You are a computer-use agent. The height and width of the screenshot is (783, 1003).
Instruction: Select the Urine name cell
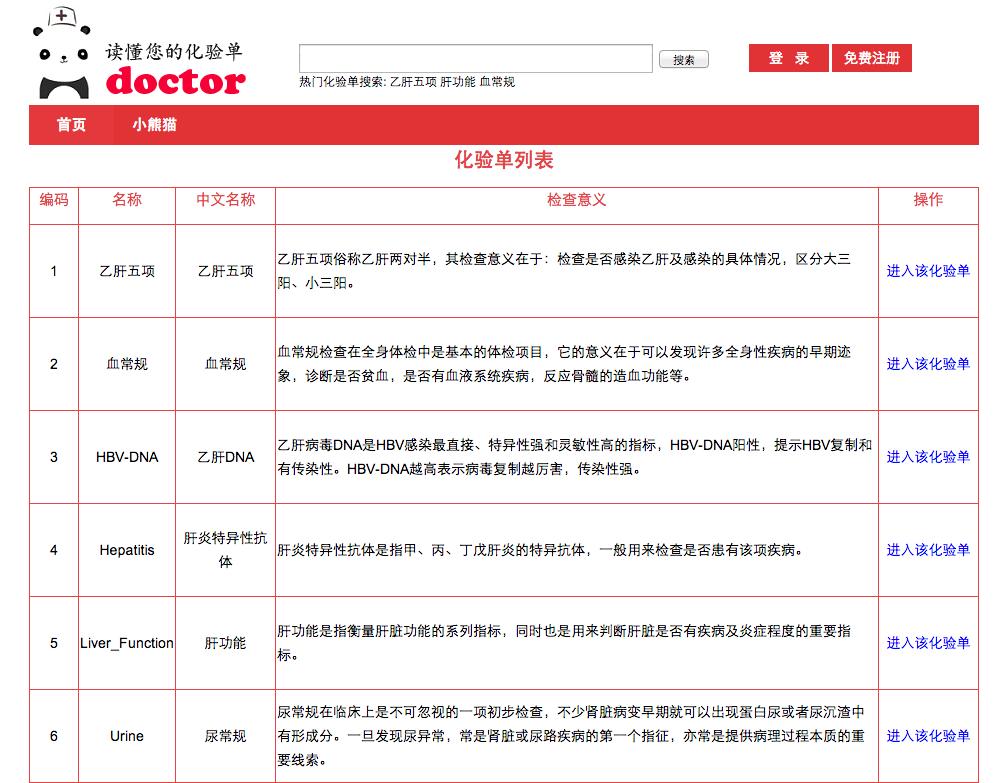point(127,736)
